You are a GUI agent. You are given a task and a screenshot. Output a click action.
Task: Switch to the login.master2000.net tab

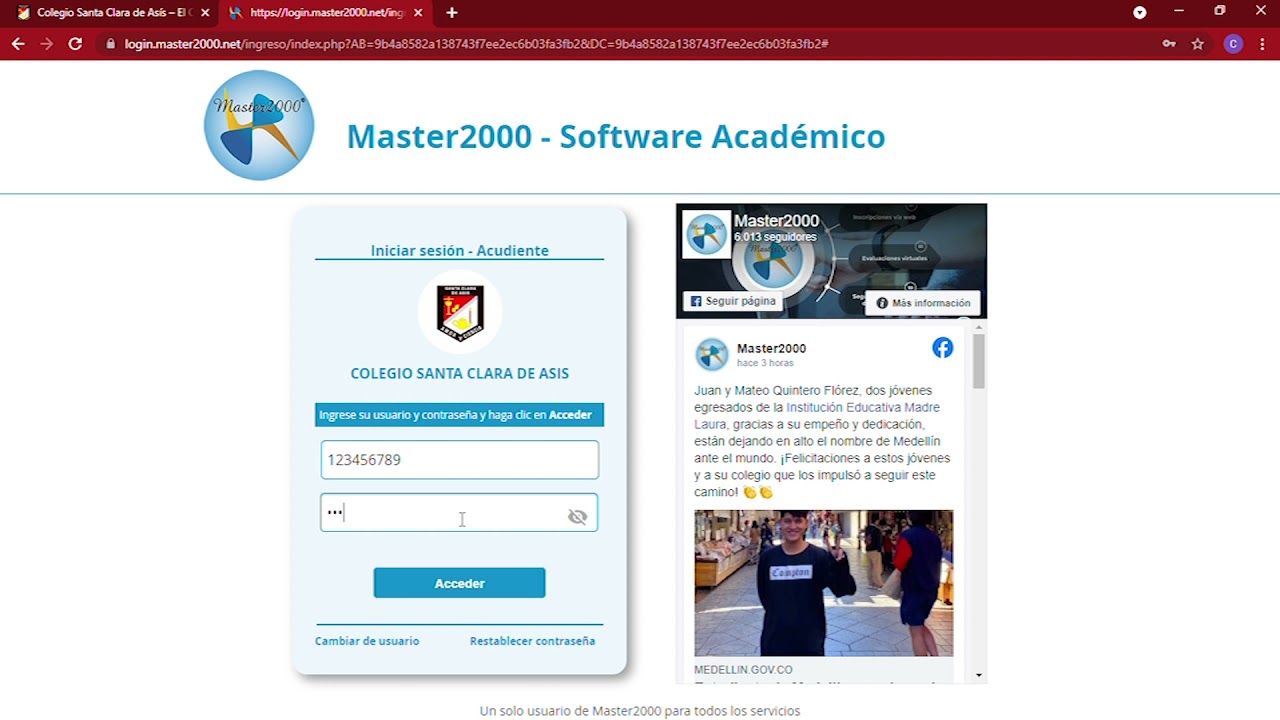point(326,13)
